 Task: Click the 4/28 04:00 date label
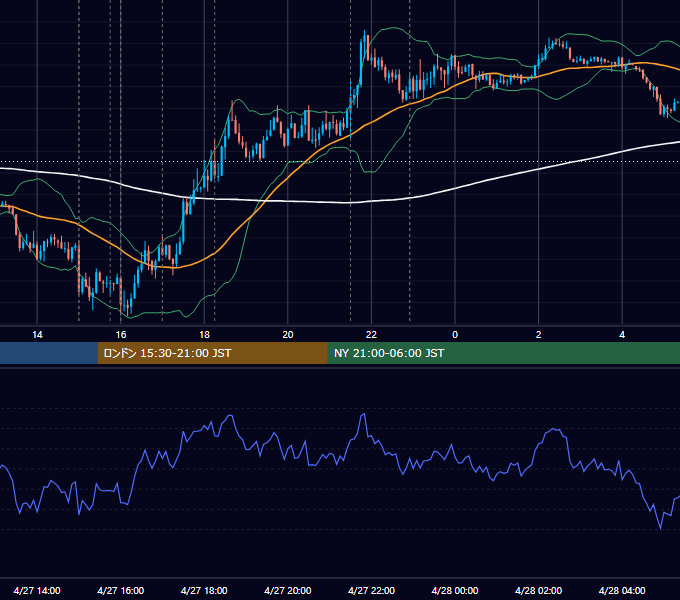[x=622, y=590]
